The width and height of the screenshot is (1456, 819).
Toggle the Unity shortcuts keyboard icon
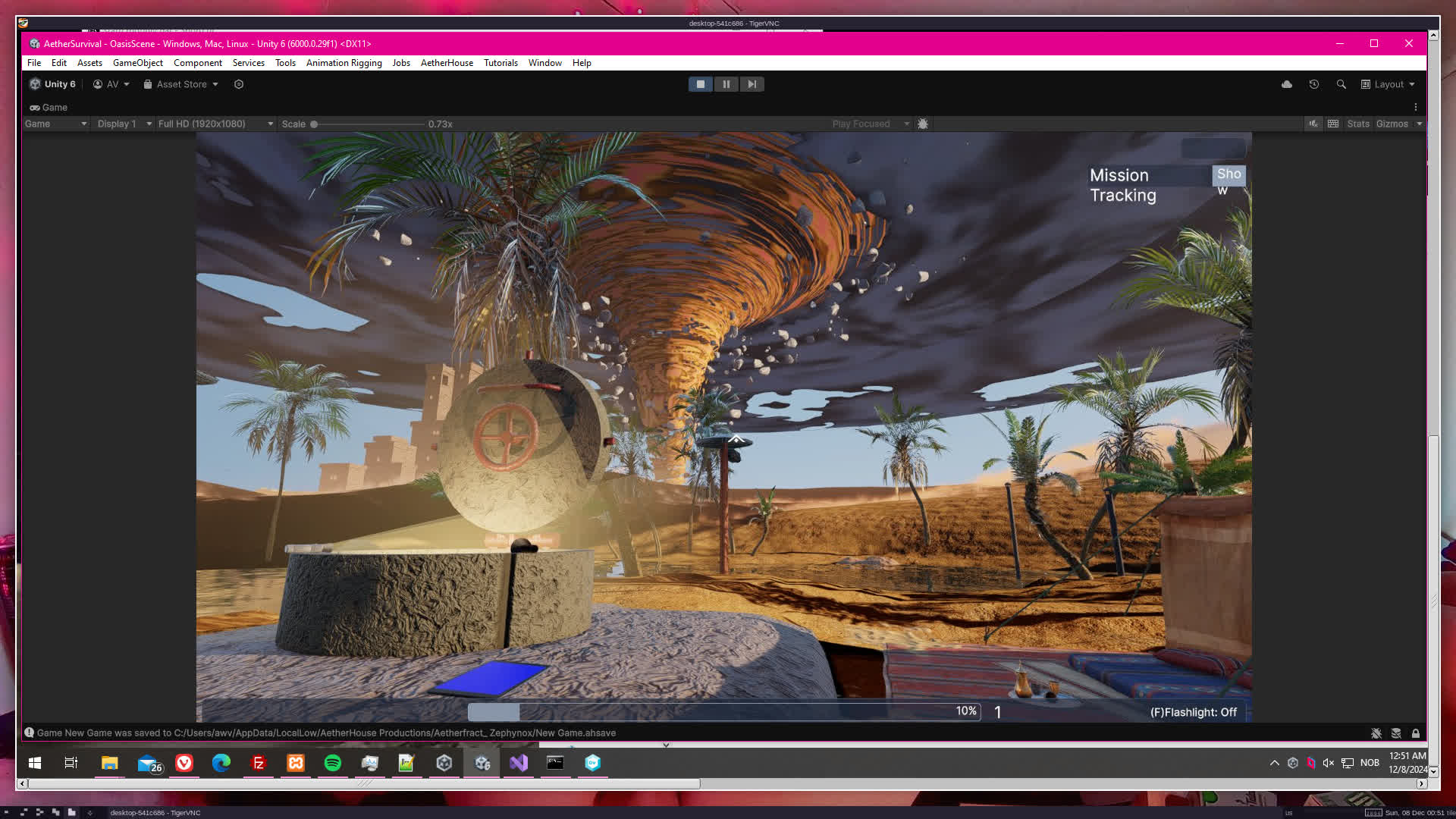pos(1333,124)
